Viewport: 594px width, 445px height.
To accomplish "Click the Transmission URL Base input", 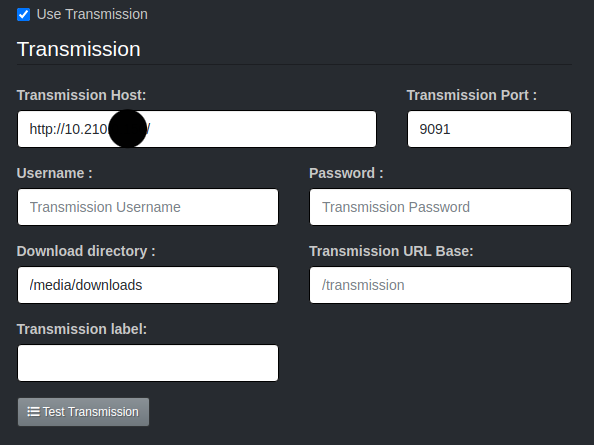I will (x=440, y=285).
